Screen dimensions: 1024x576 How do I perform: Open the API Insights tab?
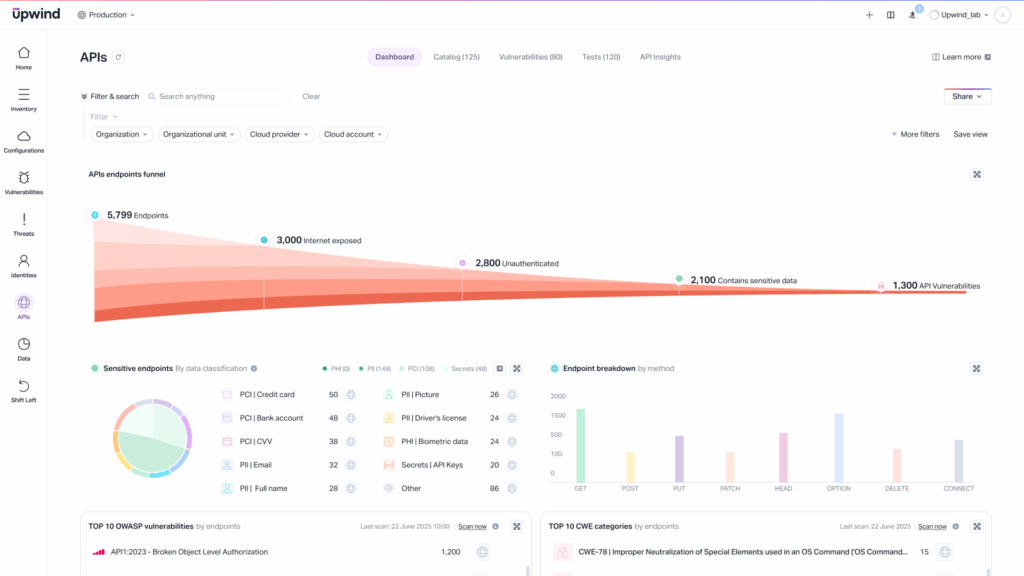(660, 57)
